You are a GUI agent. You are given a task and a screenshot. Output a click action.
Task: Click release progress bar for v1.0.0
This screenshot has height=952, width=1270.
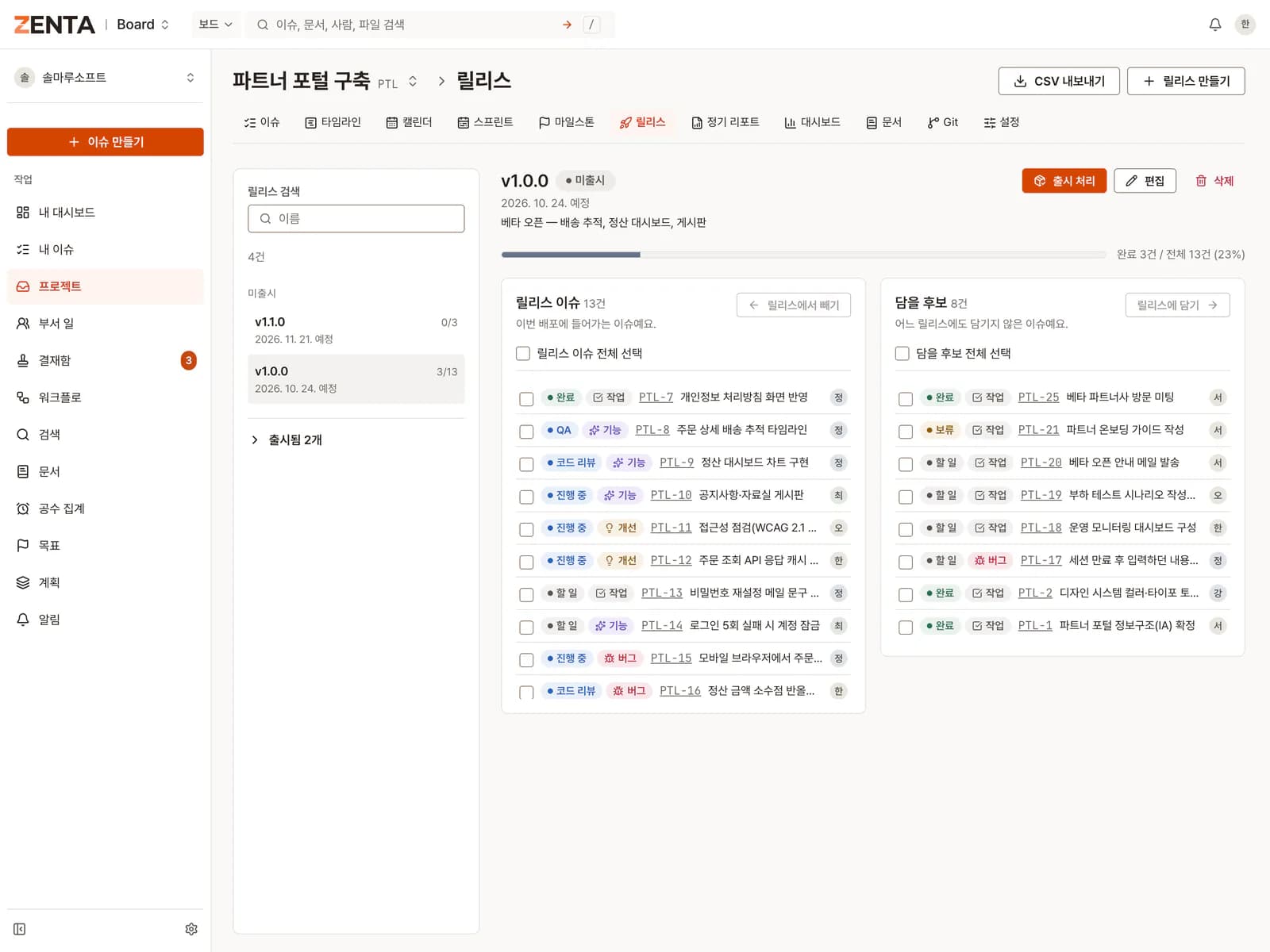803,255
